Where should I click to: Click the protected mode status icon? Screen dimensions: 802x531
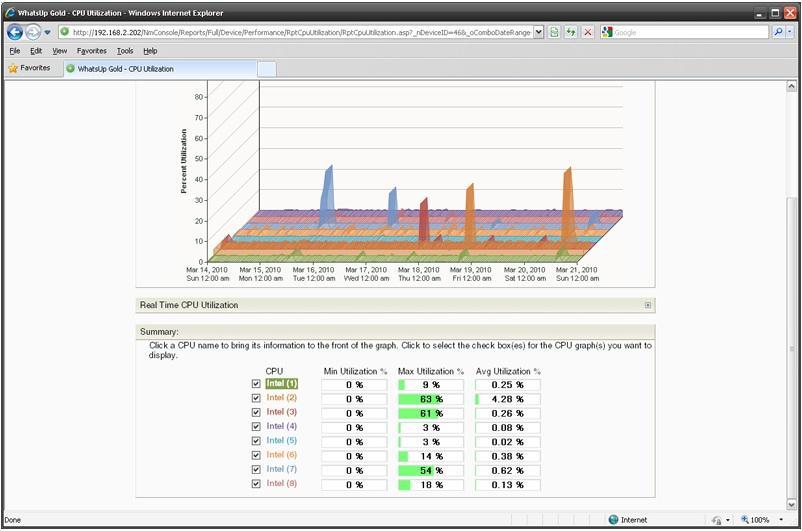[x=717, y=520]
